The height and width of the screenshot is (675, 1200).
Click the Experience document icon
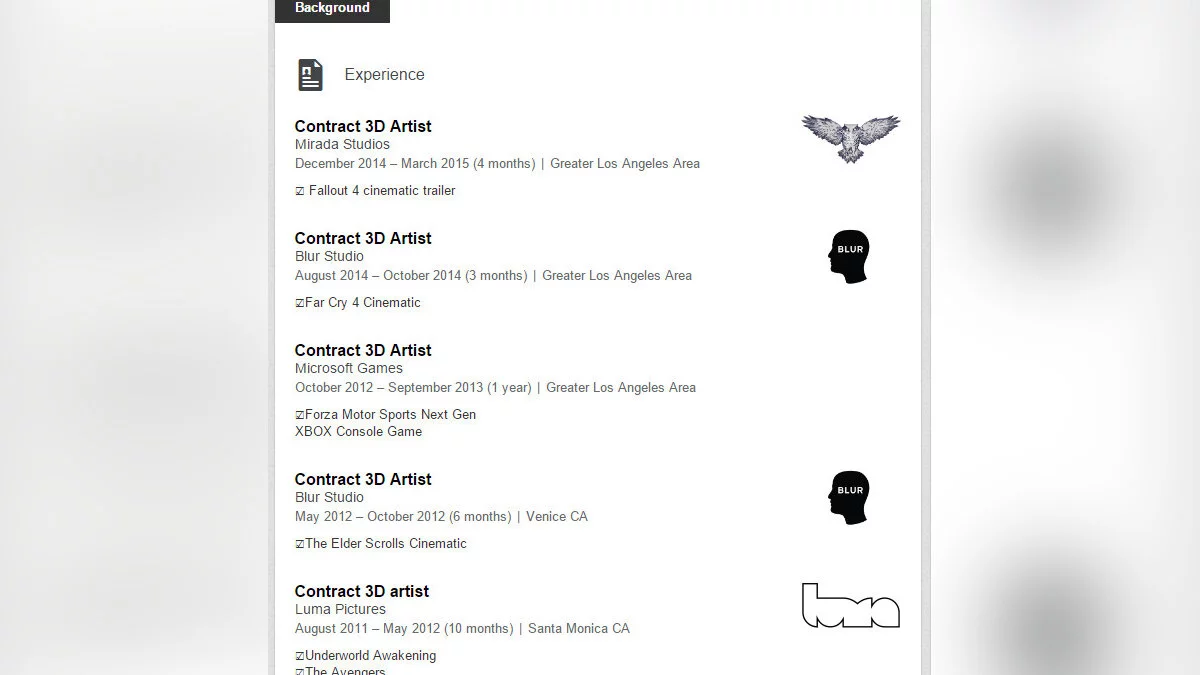click(x=310, y=75)
